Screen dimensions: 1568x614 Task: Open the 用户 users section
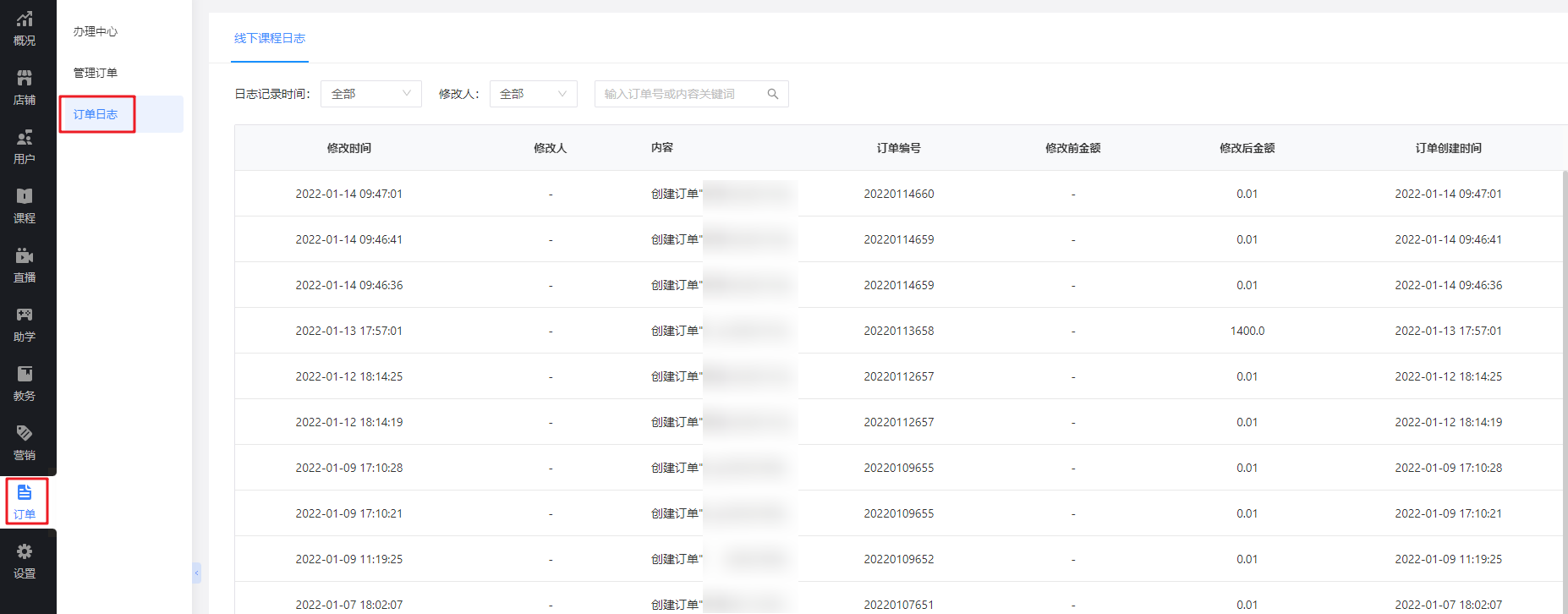pos(25,147)
